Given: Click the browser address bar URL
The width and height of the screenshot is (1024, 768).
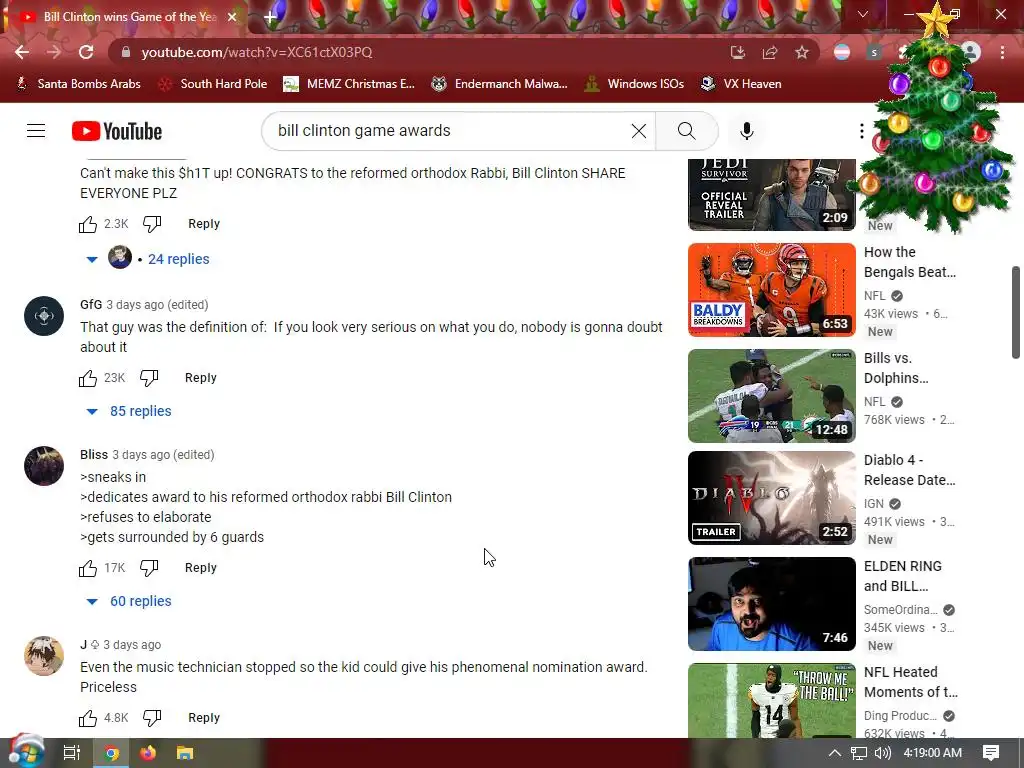Looking at the screenshot, I should (x=257, y=52).
